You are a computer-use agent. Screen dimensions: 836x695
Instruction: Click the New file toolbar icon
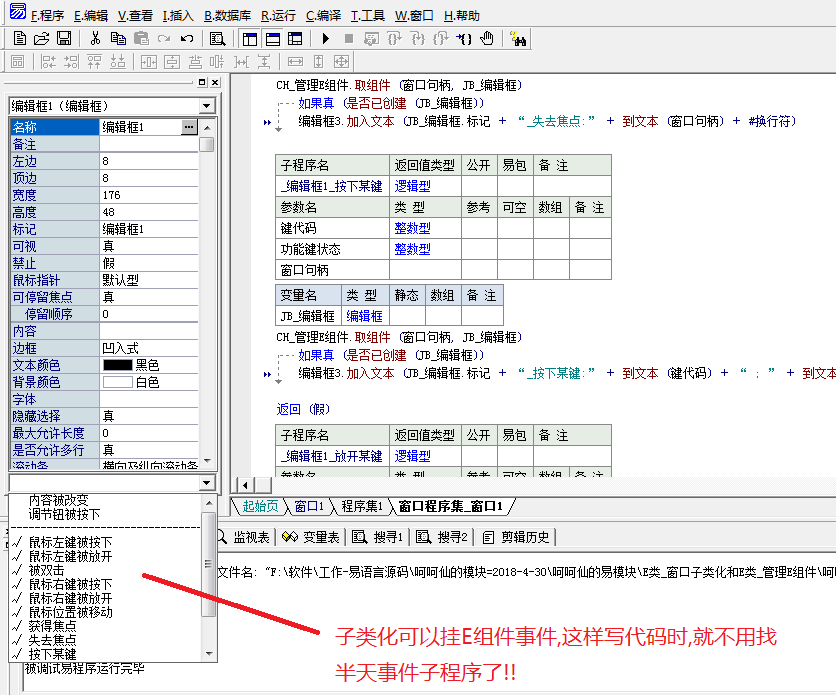(20, 38)
